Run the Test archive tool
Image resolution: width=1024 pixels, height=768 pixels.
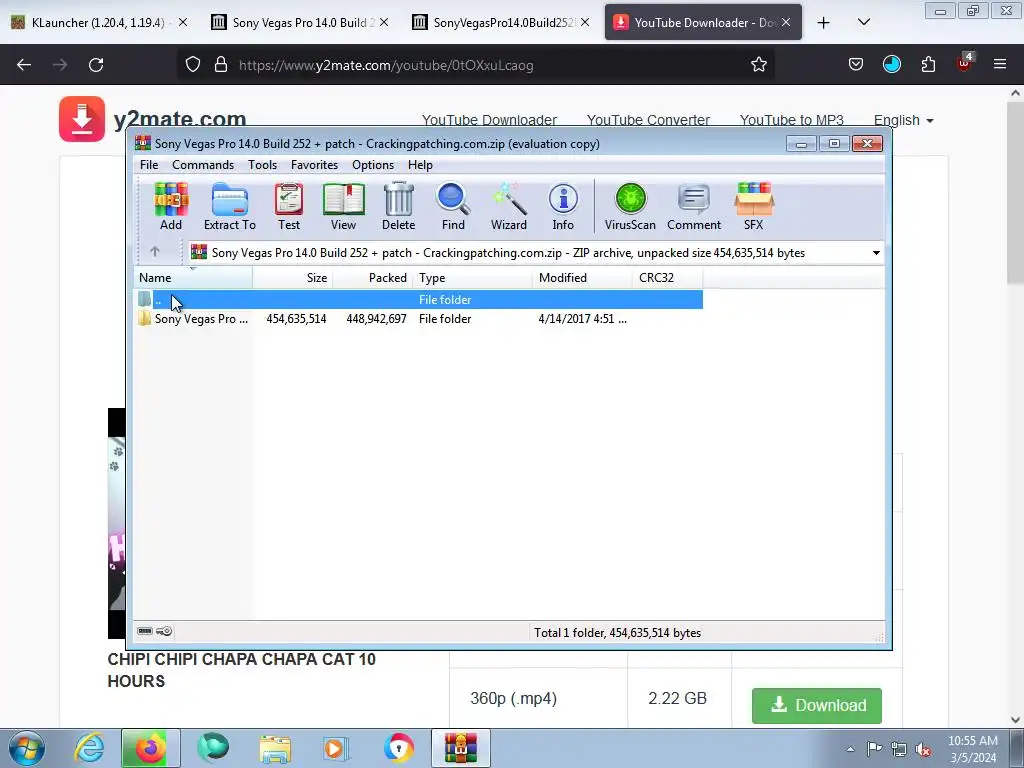pyautogui.click(x=289, y=206)
